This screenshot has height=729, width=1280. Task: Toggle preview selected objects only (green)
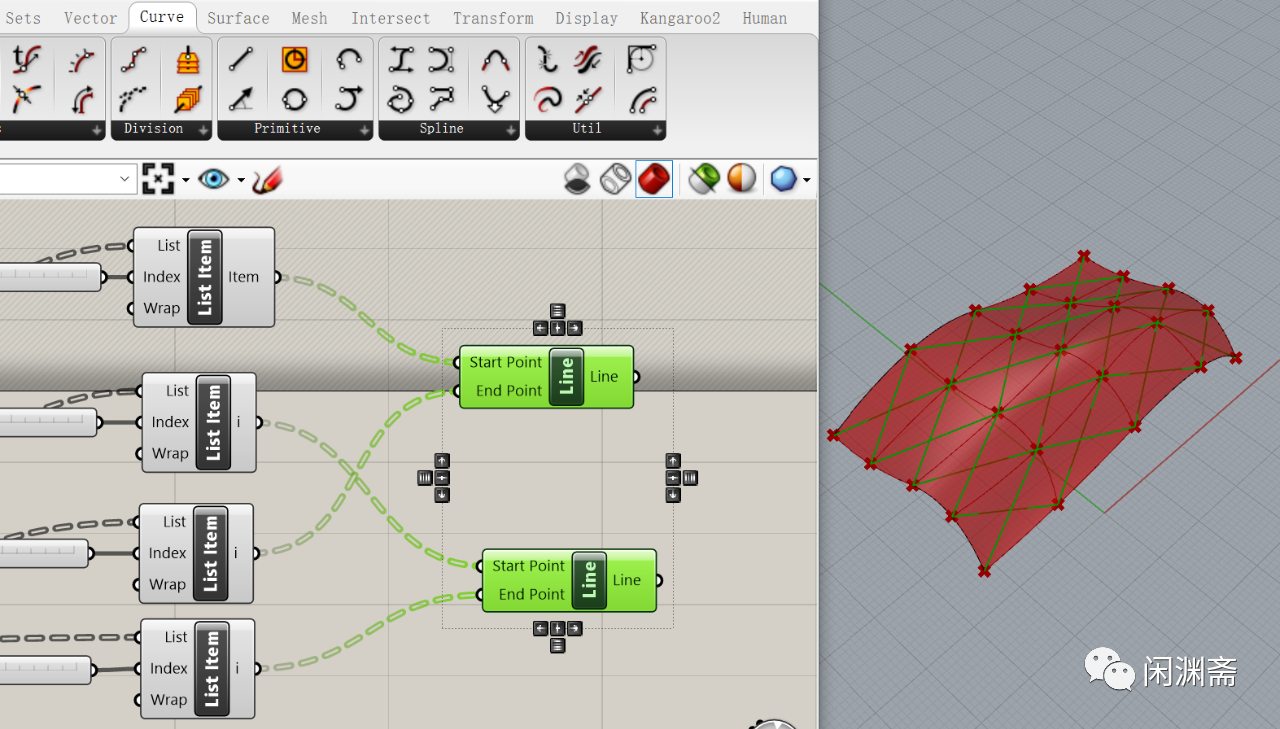704,179
